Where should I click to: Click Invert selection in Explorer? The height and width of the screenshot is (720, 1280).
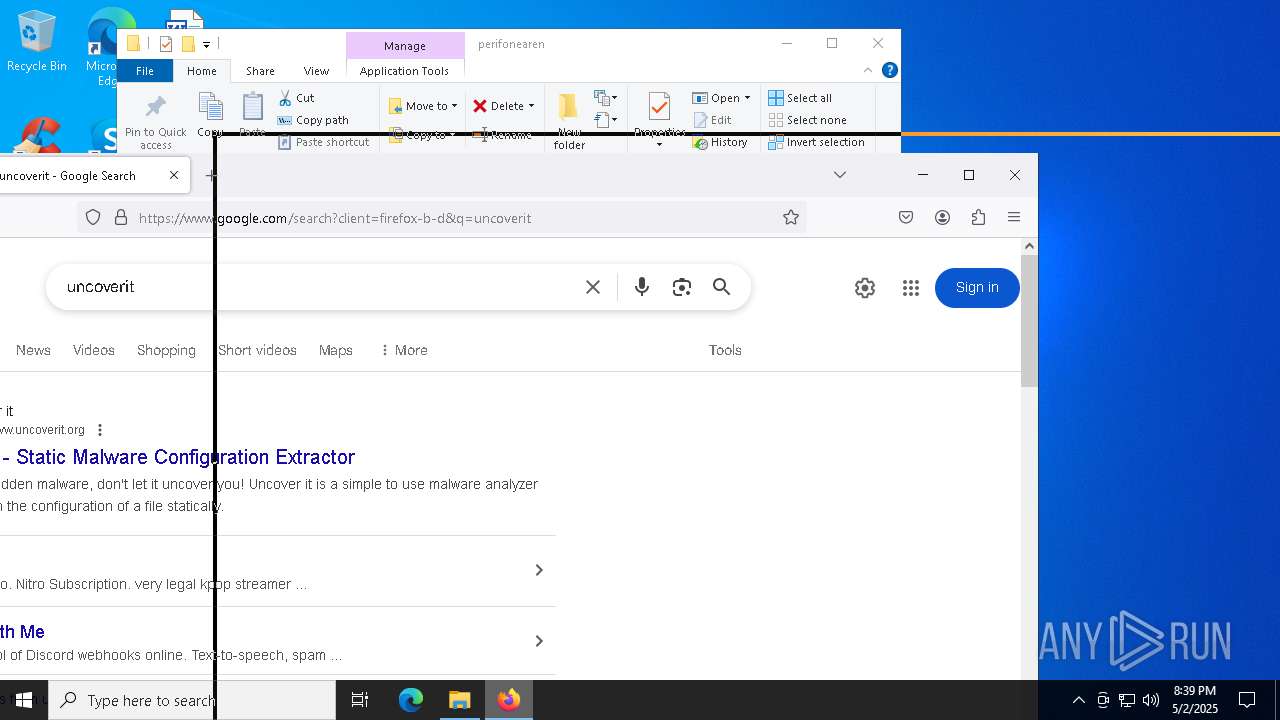816,142
